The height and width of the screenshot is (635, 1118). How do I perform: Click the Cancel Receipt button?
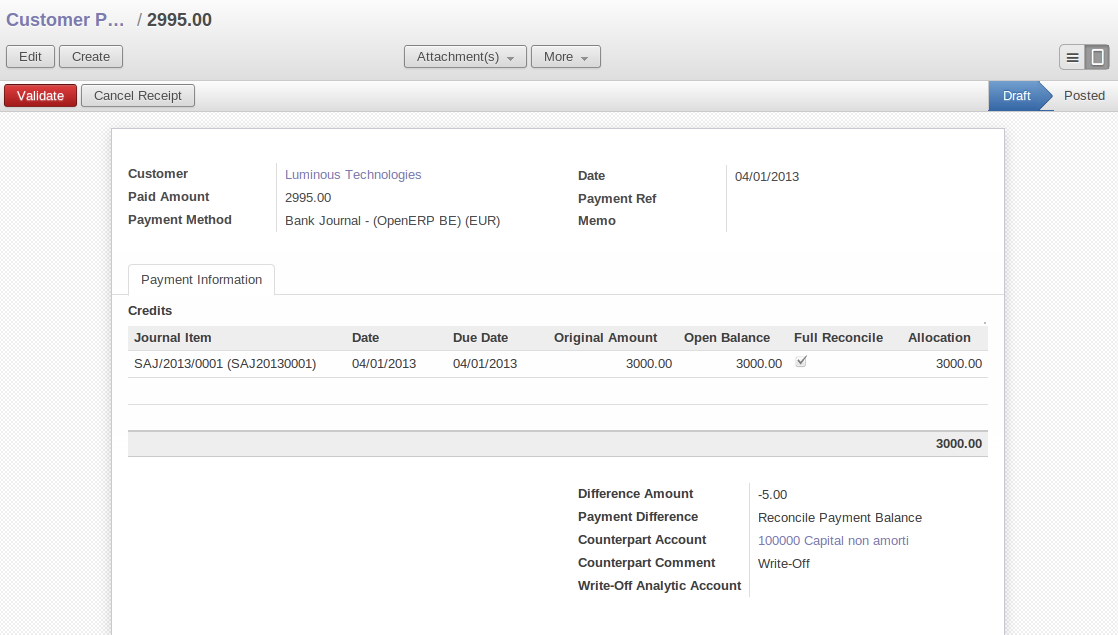point(138,96)
